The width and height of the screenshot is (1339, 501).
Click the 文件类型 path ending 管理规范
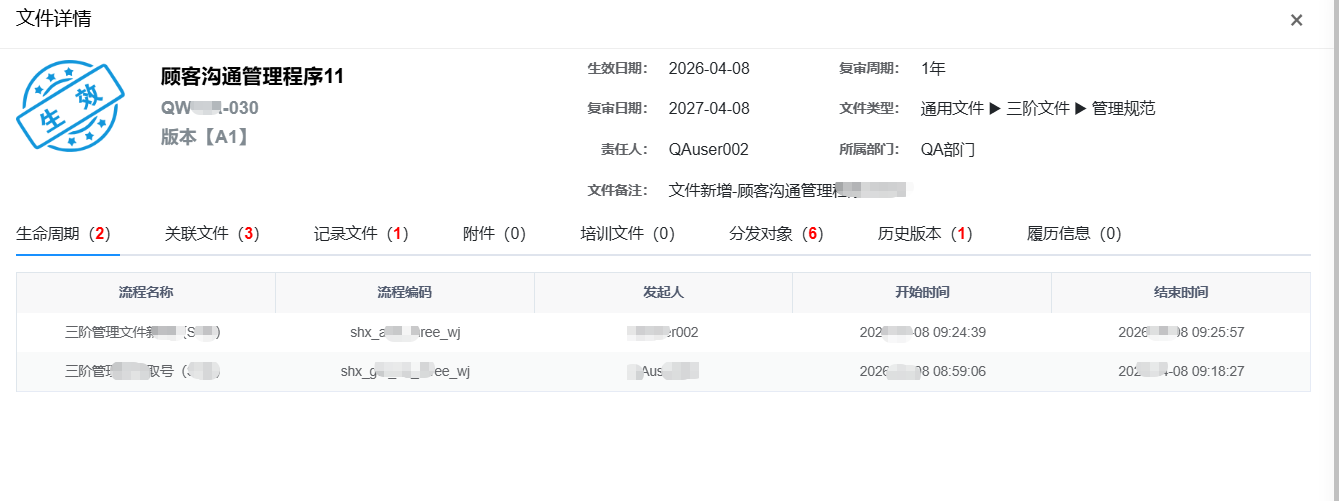[1038, 109]
